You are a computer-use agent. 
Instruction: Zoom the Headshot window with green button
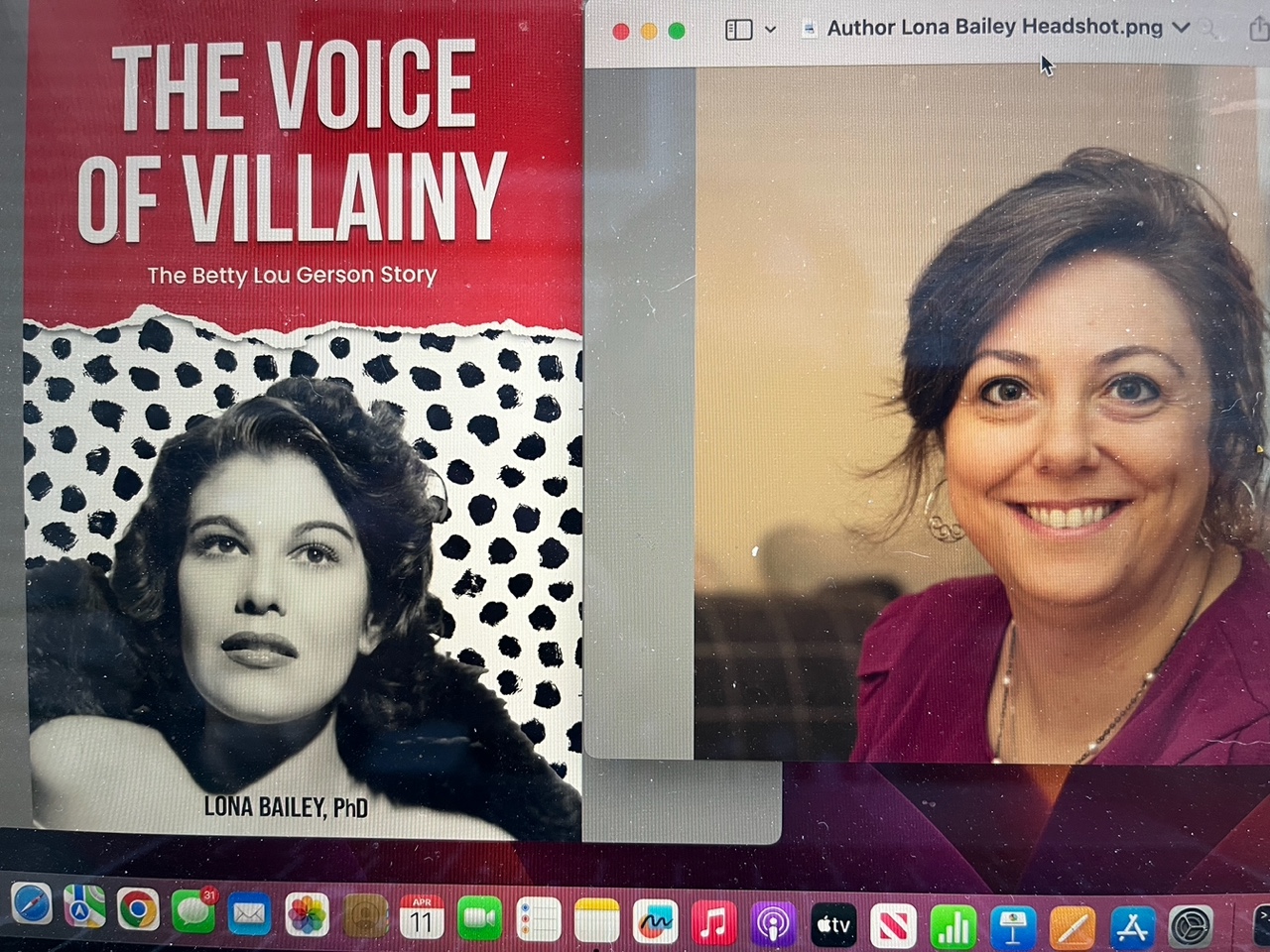click(677, 31)
